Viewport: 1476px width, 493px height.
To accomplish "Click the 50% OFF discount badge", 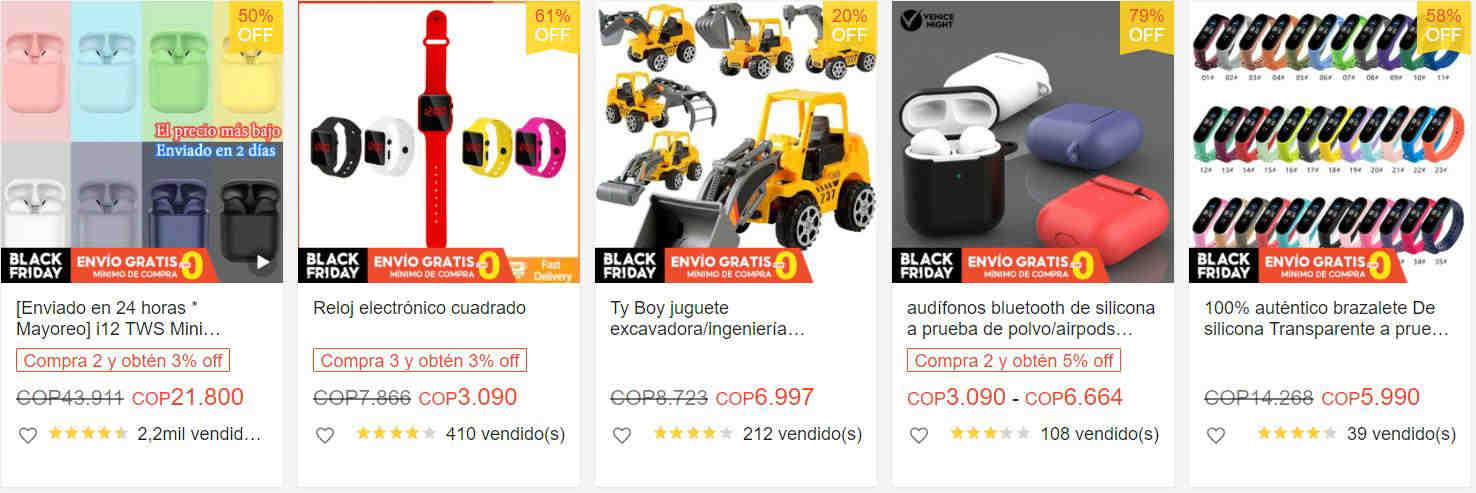I will click(256, 25).
